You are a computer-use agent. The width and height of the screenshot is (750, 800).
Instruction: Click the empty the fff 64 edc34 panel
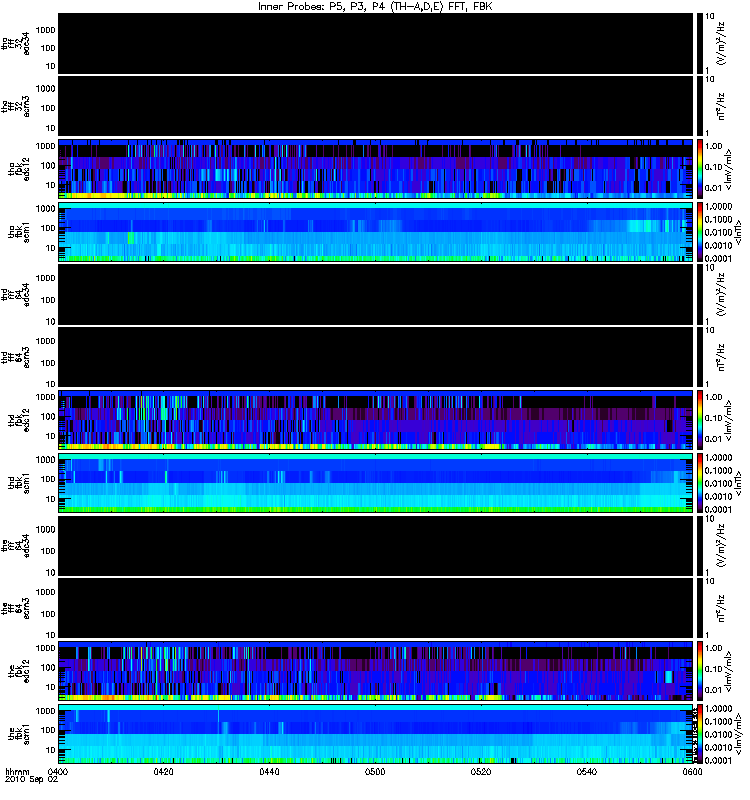[x=376, y=546]
